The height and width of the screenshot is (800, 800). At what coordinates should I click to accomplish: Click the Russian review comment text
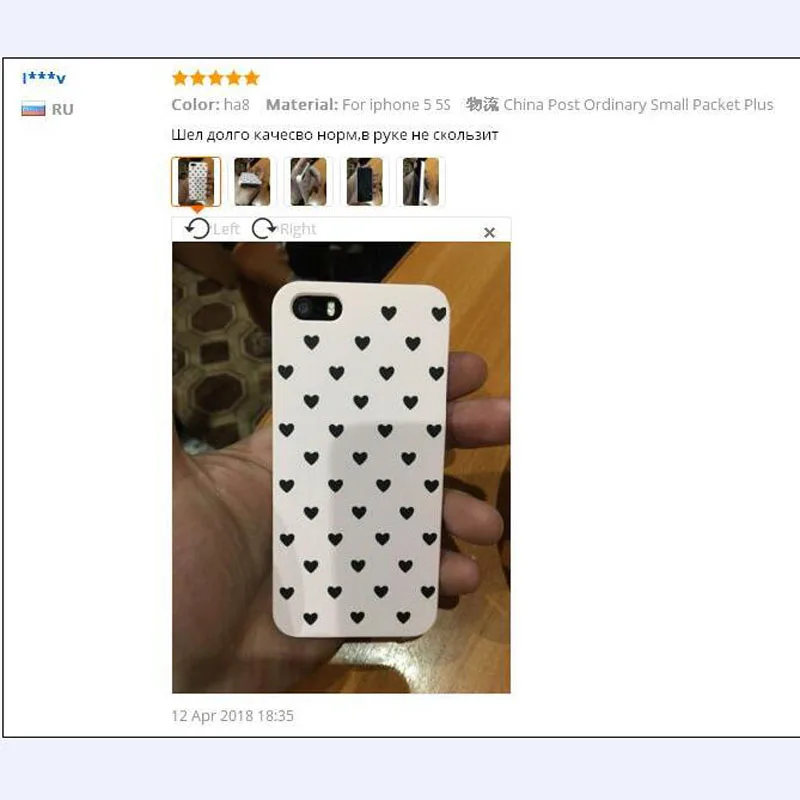point(335,135)
